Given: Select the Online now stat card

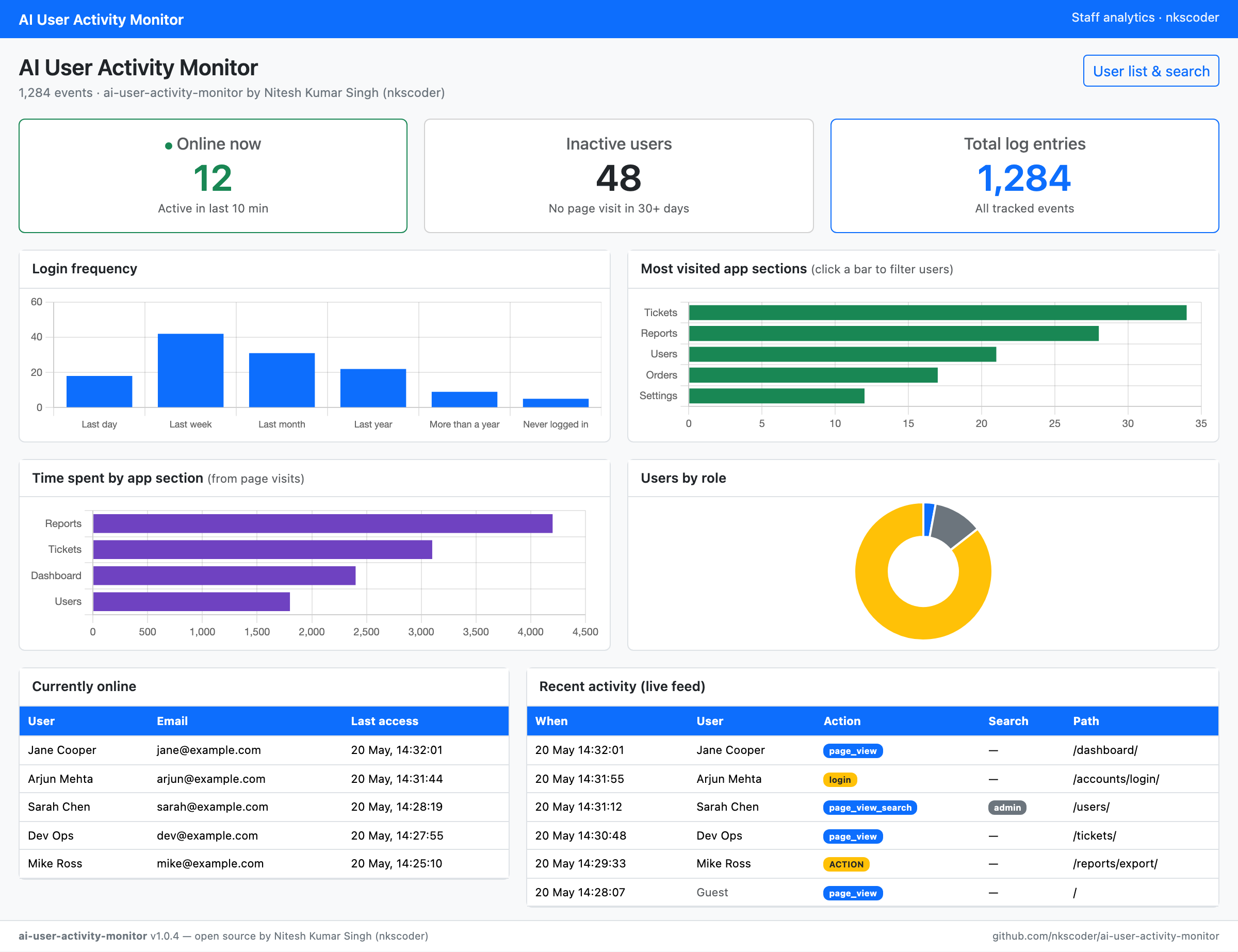Looking at the screenshot, I should point(213,176).
